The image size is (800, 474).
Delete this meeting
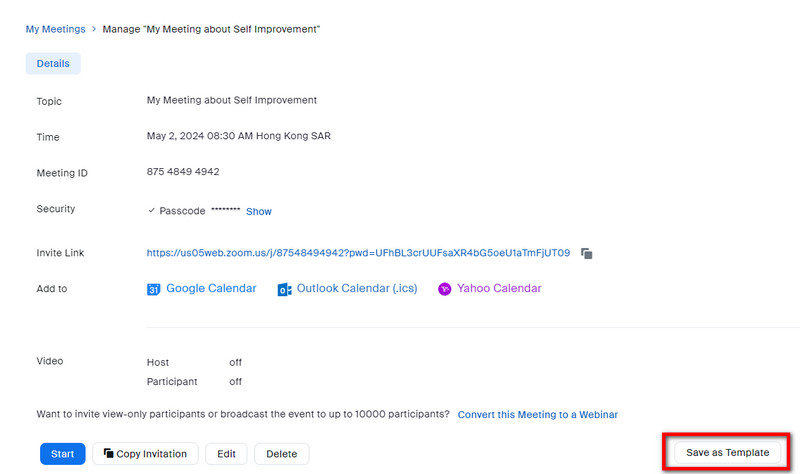click(282, 454)
